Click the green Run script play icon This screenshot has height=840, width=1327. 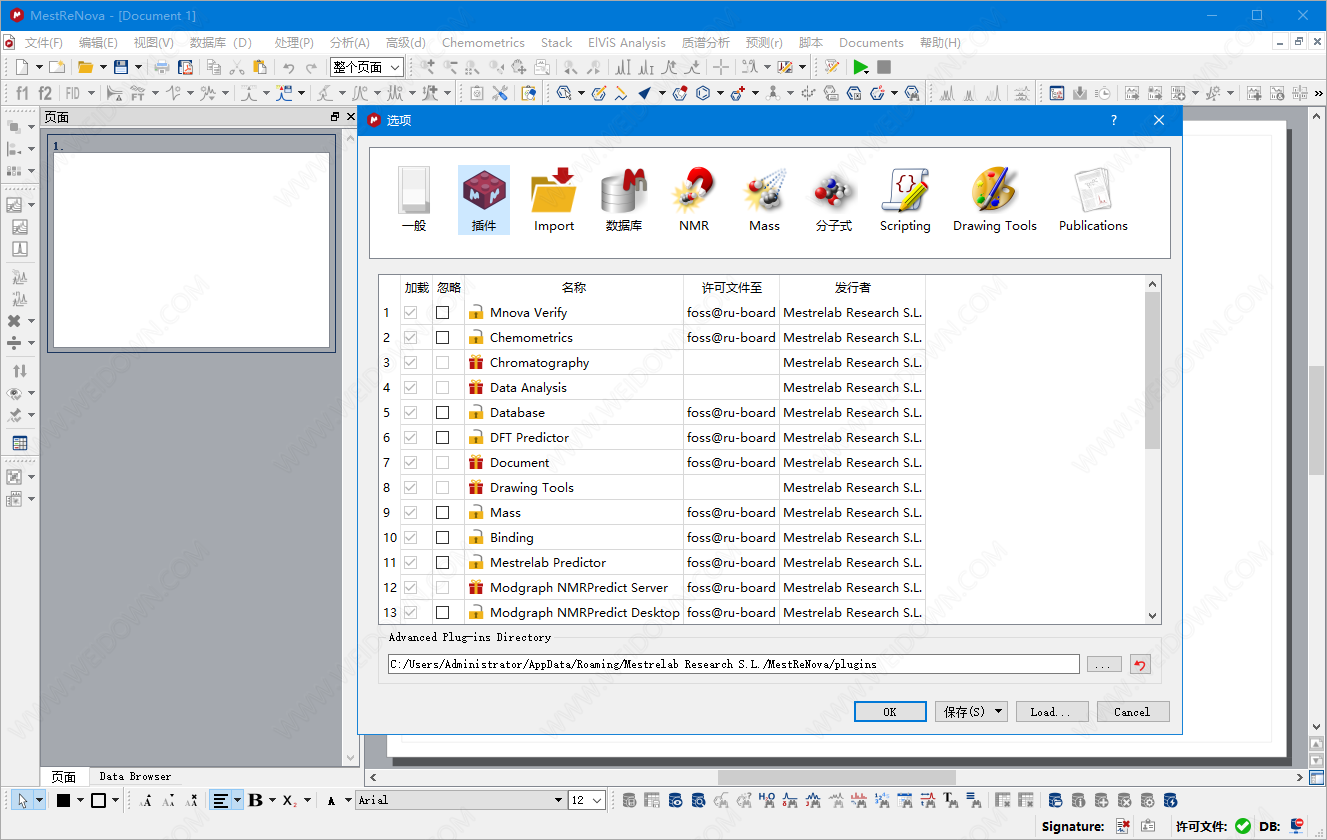click(x=861, y=67)
